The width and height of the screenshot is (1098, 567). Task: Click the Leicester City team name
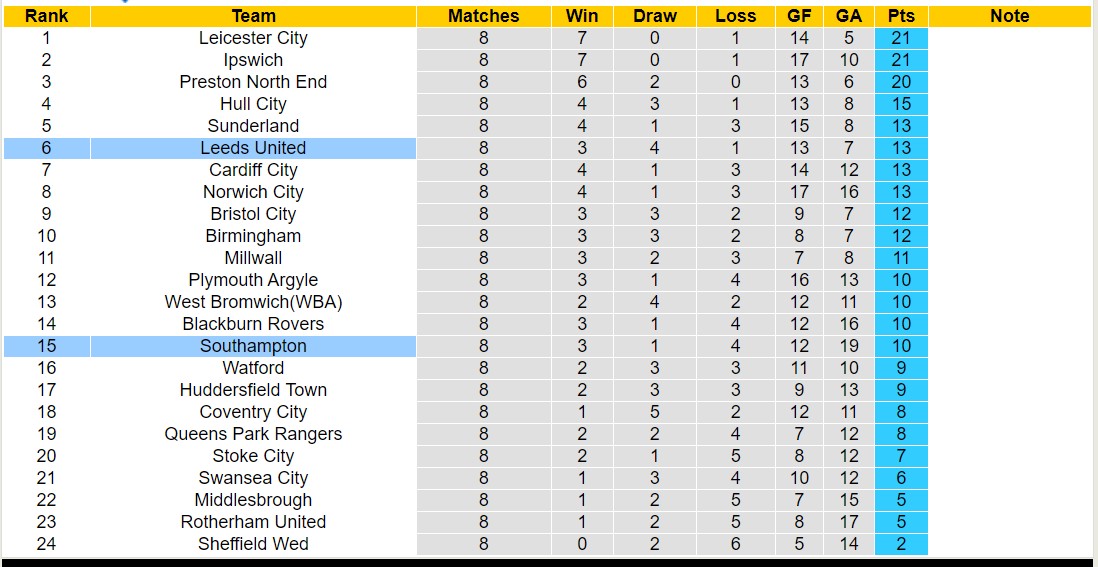tap(253, 38)
